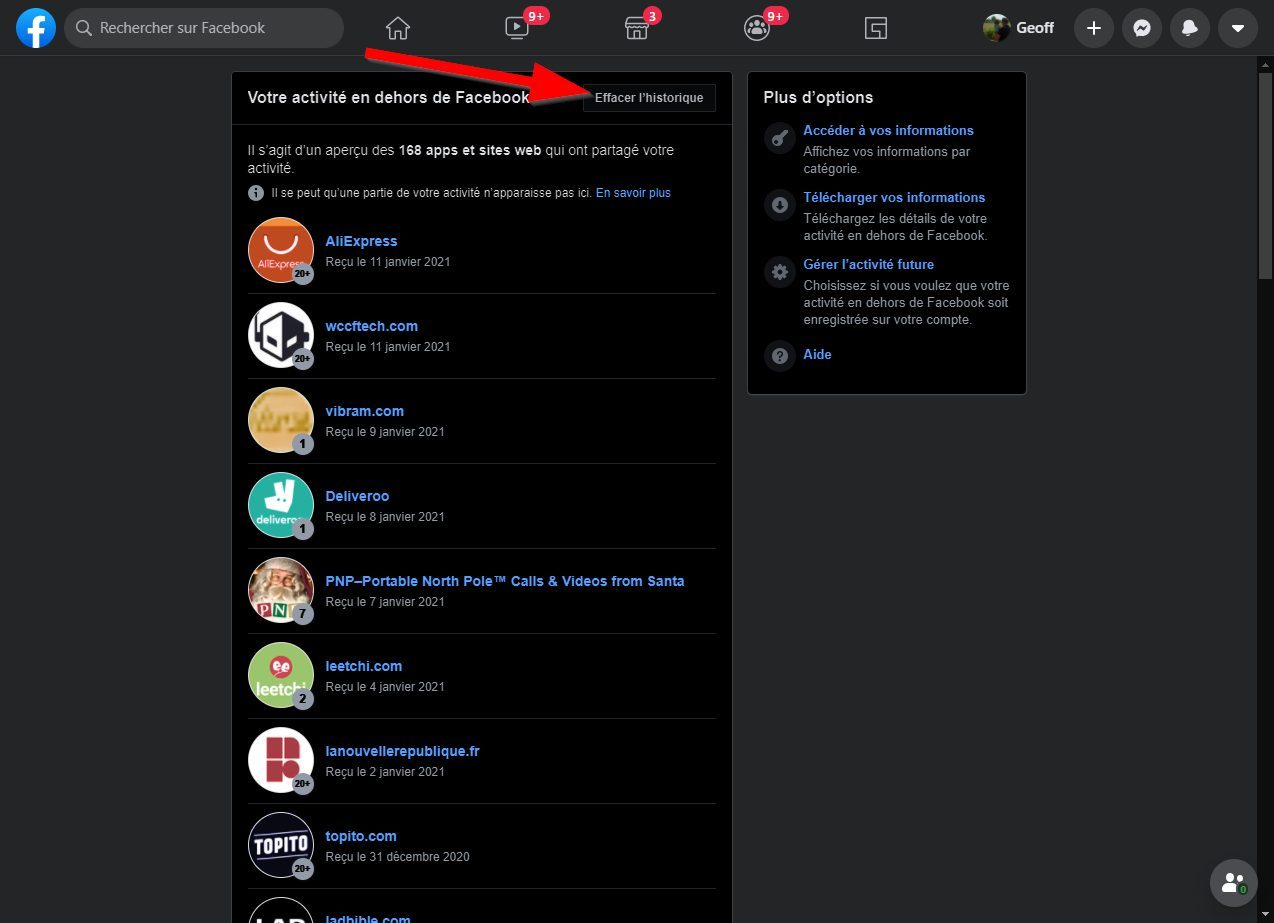Image resolution: width=1274 pixels, height=923 pixels.
Task: Click the leetchi.com logo
Action: (x=281, y=675)
